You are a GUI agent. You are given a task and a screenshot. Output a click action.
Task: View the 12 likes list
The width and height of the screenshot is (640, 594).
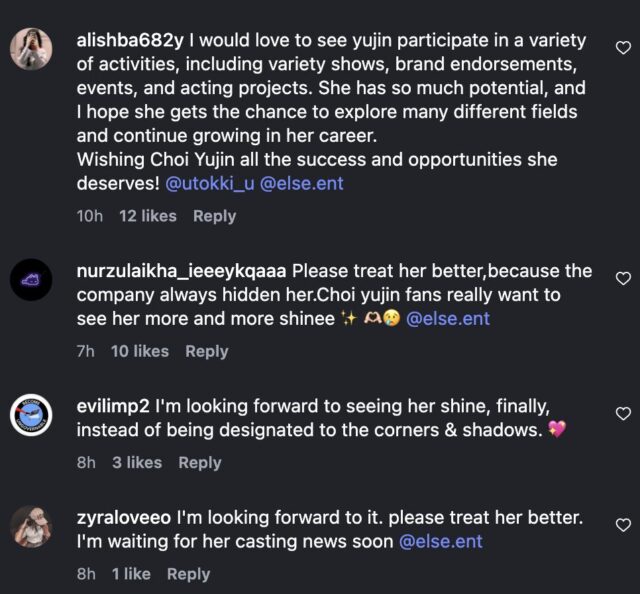click(148, 216)
